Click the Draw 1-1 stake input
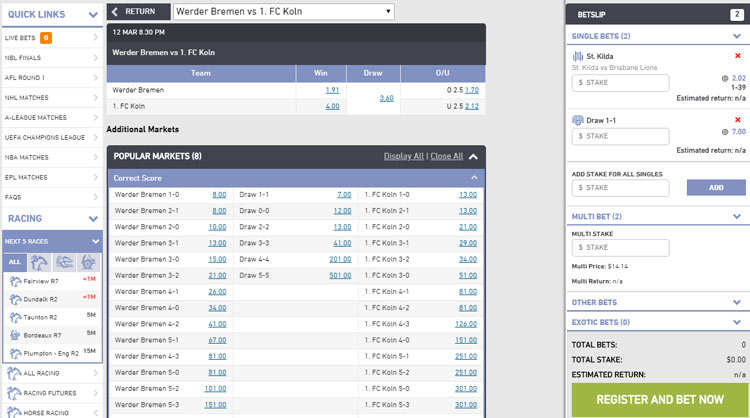The width and height of the screenshot is (750, 418). coord(620,136)
